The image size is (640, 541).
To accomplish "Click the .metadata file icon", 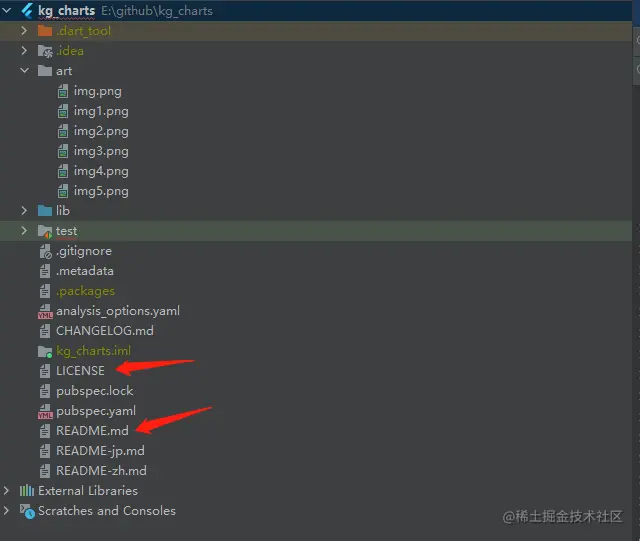I will click(45, 271).
